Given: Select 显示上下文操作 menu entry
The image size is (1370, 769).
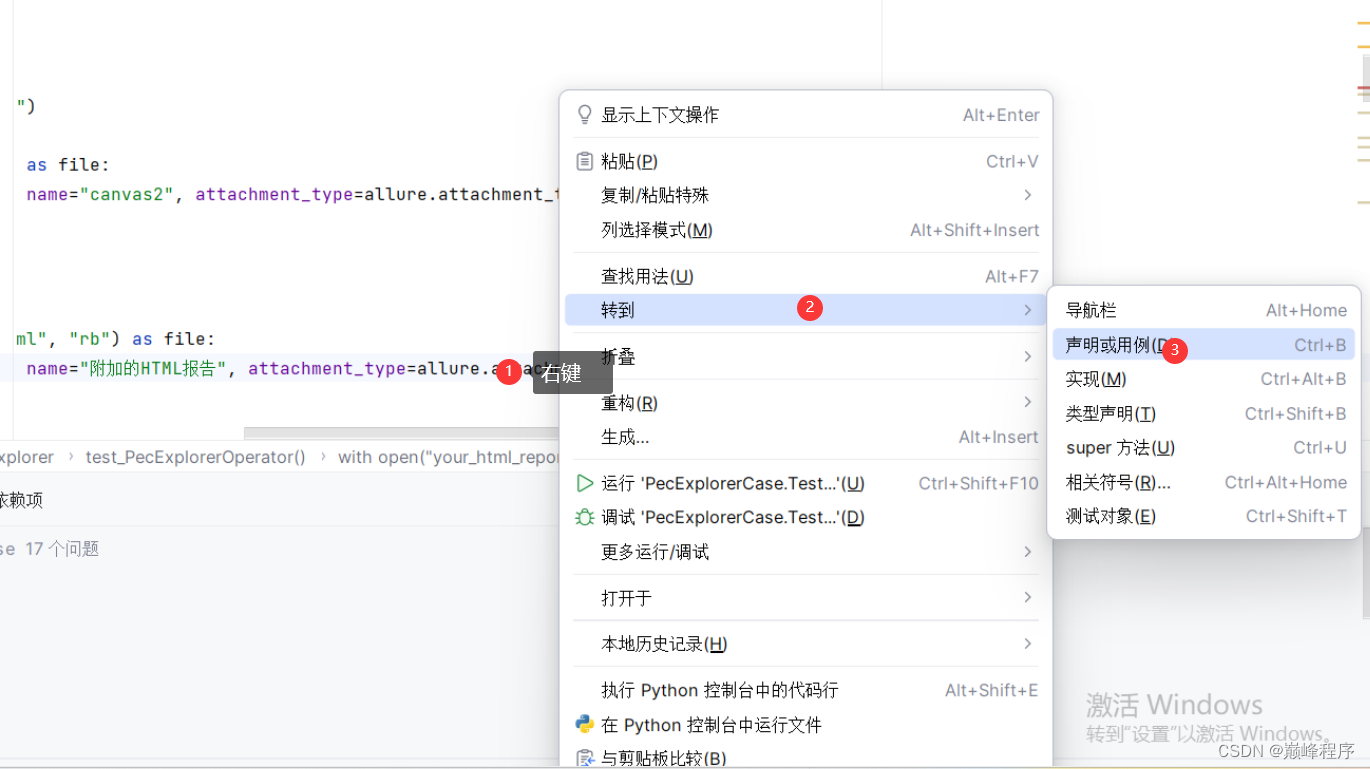Looking at the screenshot, I should [x=806, y=115].
